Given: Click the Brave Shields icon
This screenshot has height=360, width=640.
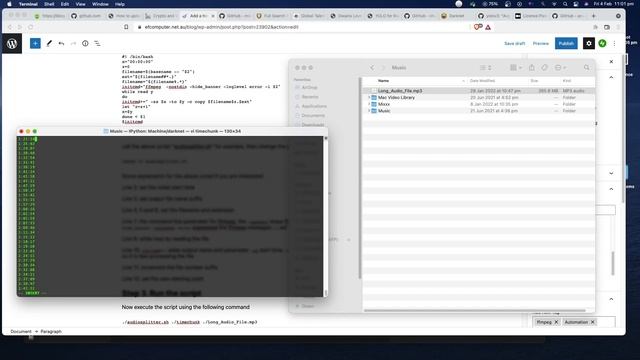Looking at the screenshot, I should tap(478, 27).
